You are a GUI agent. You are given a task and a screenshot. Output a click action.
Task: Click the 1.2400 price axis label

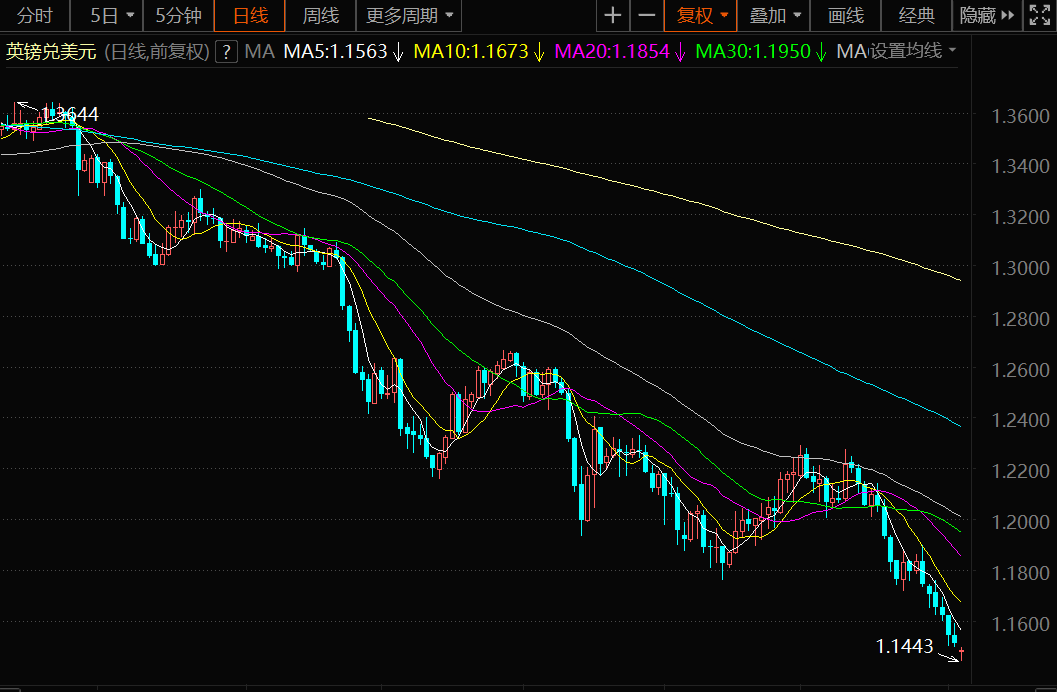tap(1020, 420)
